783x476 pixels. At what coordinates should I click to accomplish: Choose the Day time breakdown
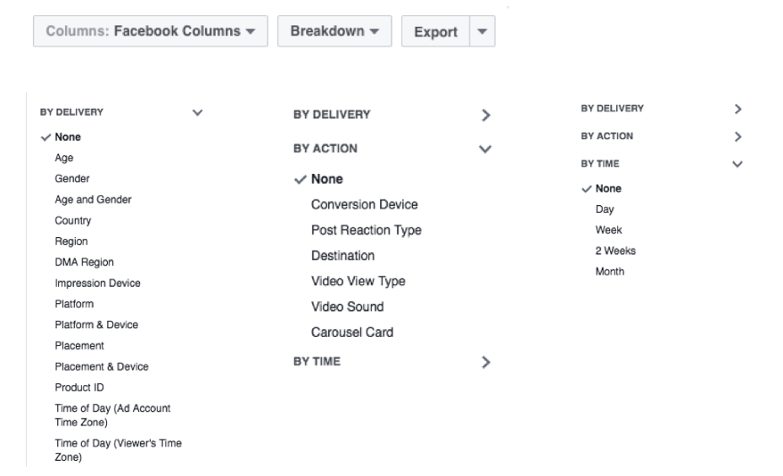pyautogui.click(x=604, y=210)
